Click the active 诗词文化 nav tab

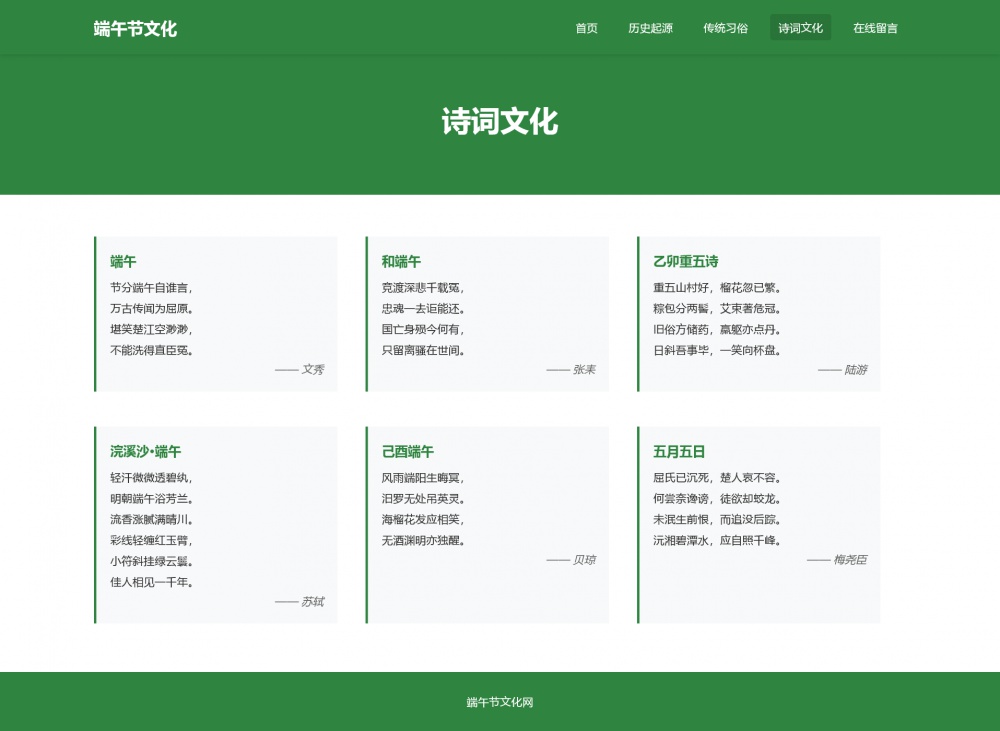(x=800, y=28)
